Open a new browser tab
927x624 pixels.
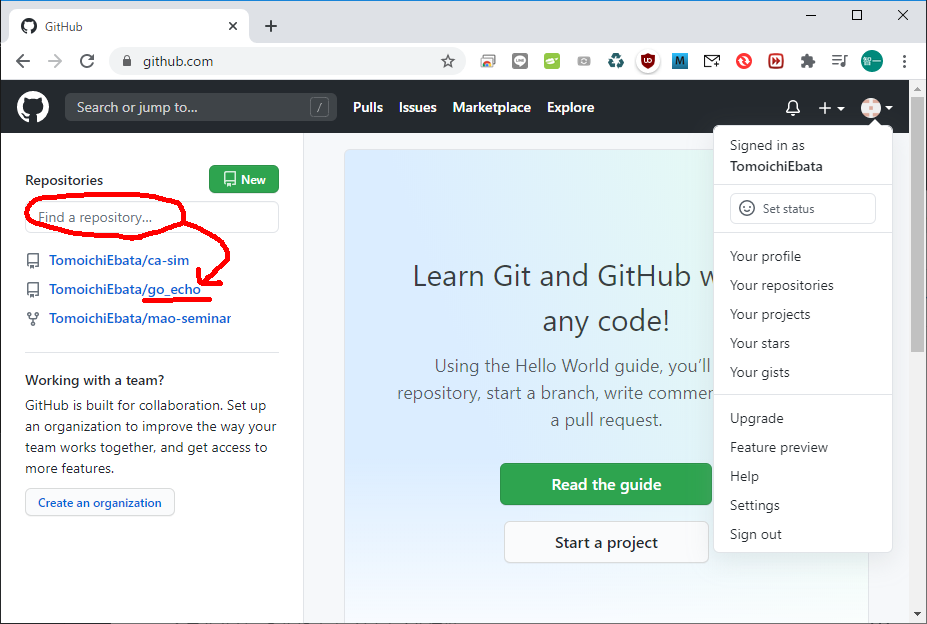tap(271, 26)
